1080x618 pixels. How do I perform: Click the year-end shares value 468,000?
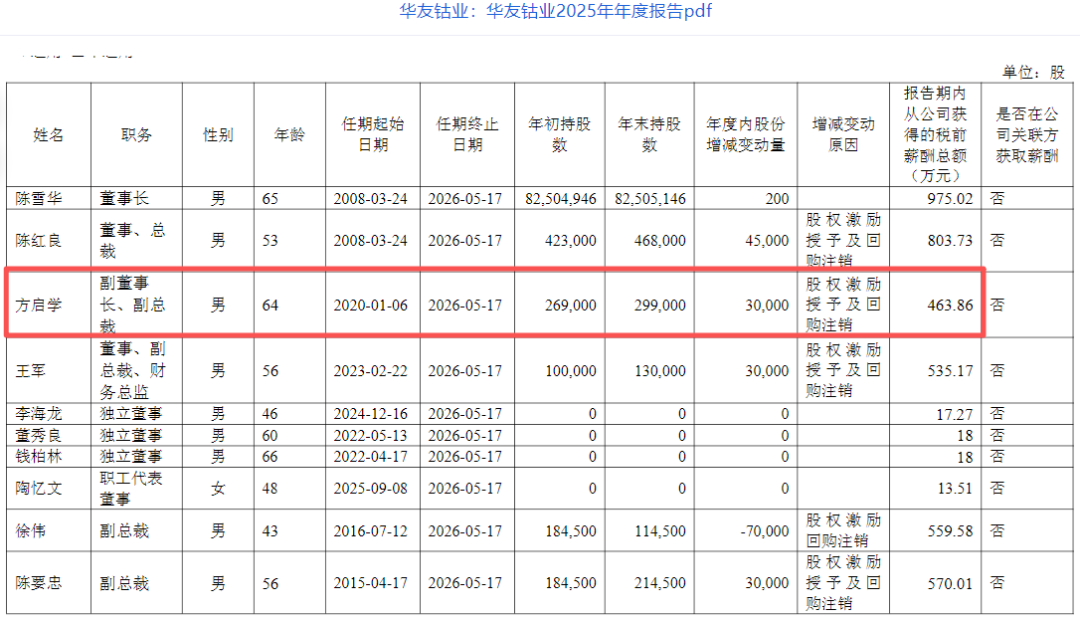tap(660, 240)
